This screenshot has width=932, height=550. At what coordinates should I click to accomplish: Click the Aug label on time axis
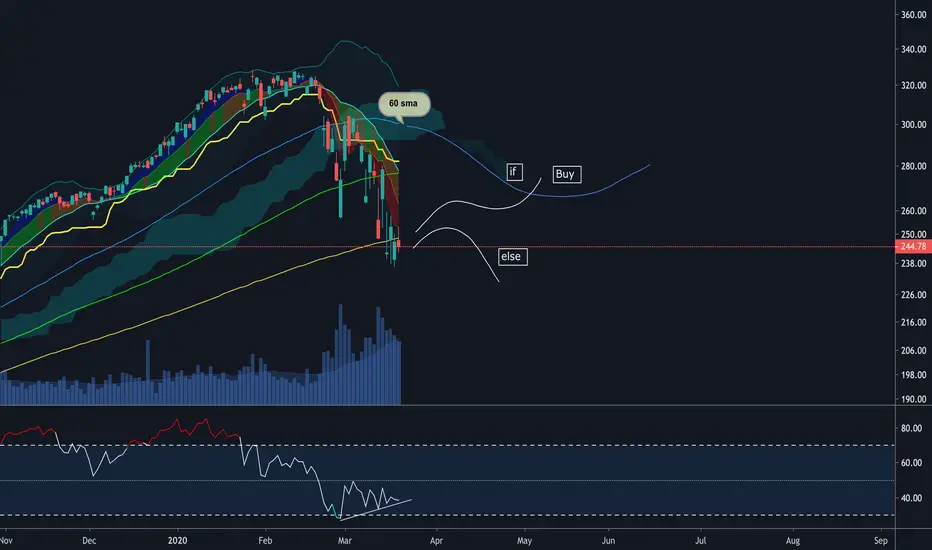point(793,541)
